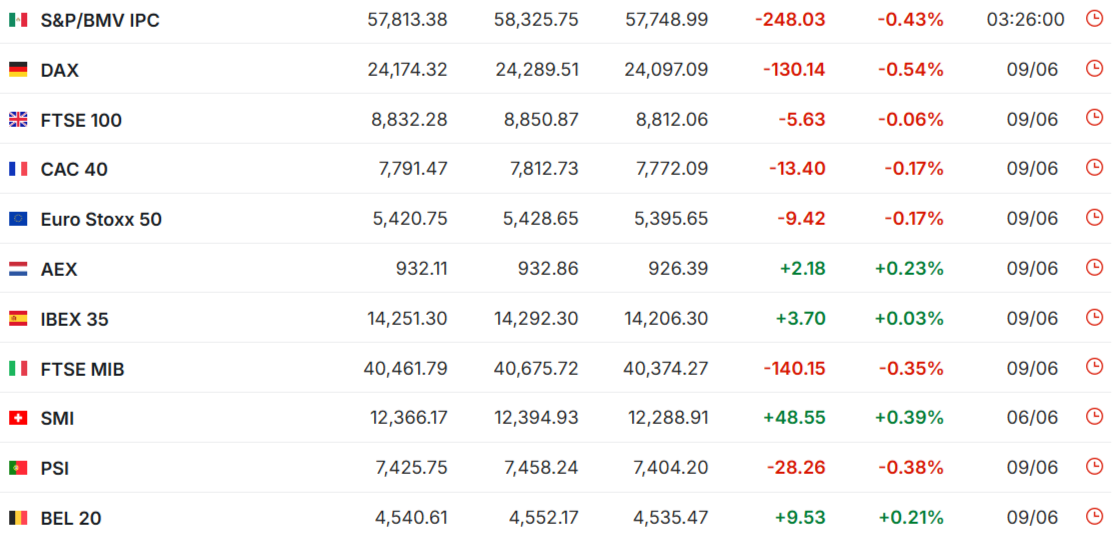Viewport: 1113px width, 536px height.
Task: Click the clock icon in the BEL 20 row
Action: (1095, 517)
